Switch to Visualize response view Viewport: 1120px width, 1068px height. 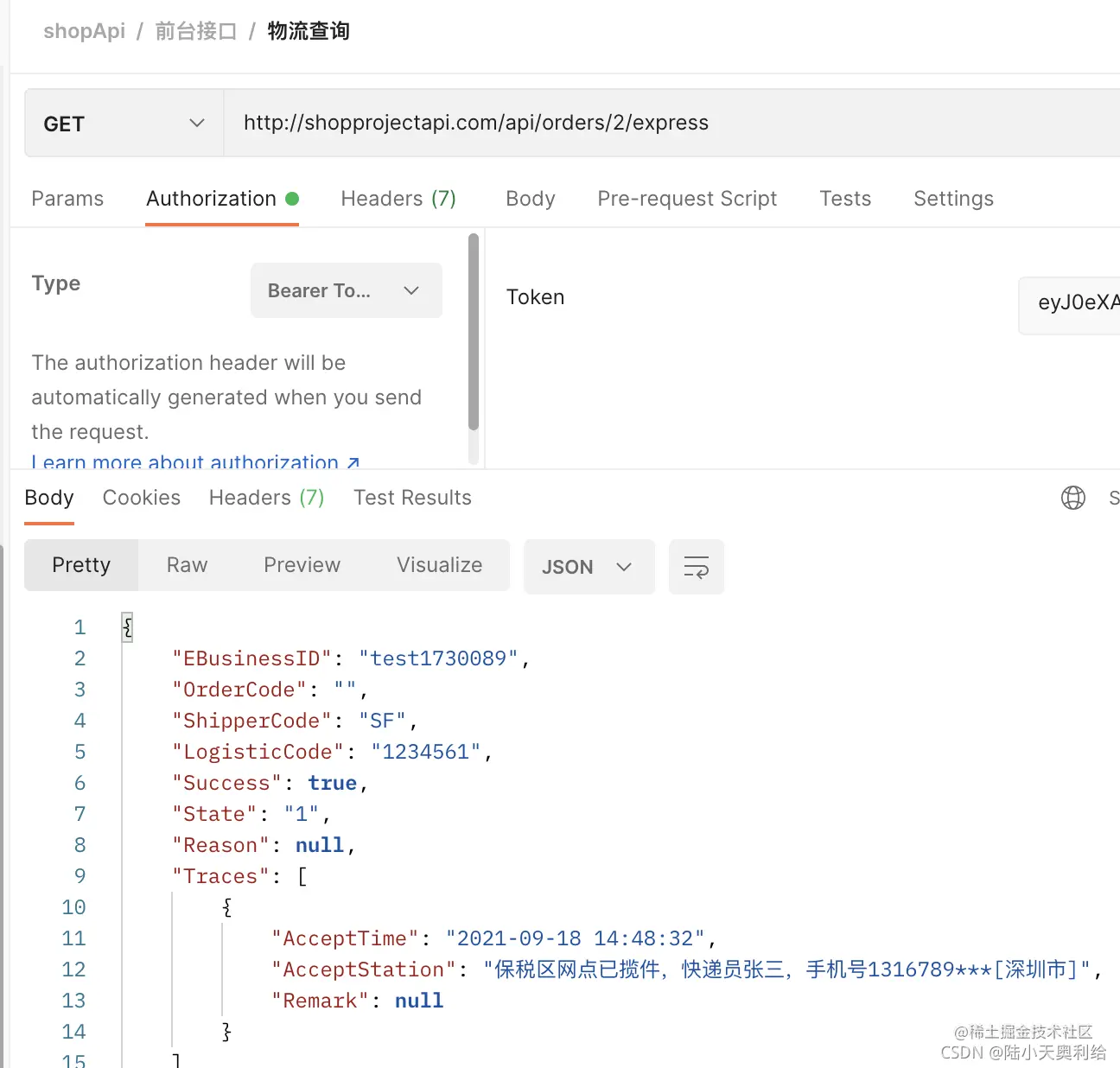pyautogui.click(x=439, y=565)
